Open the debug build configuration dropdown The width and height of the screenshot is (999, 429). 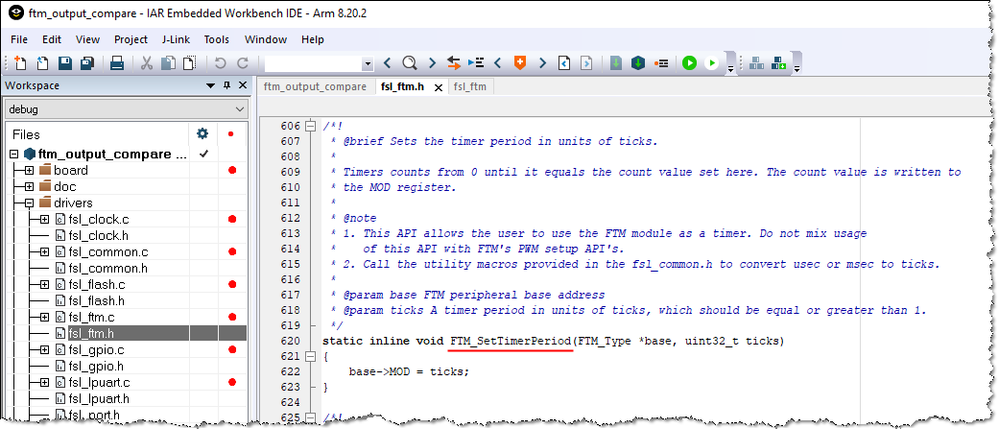pos(126,110)
